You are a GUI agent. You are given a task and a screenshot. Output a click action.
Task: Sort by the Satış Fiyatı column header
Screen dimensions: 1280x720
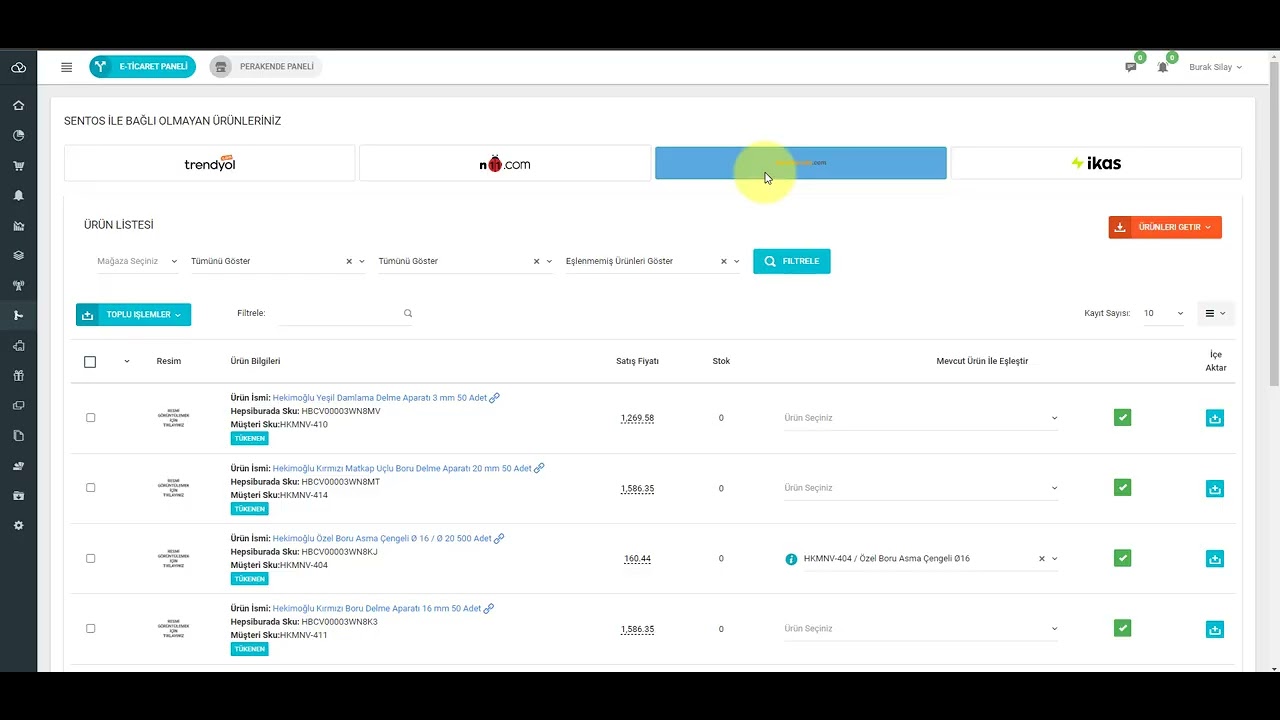coord(637,361)
